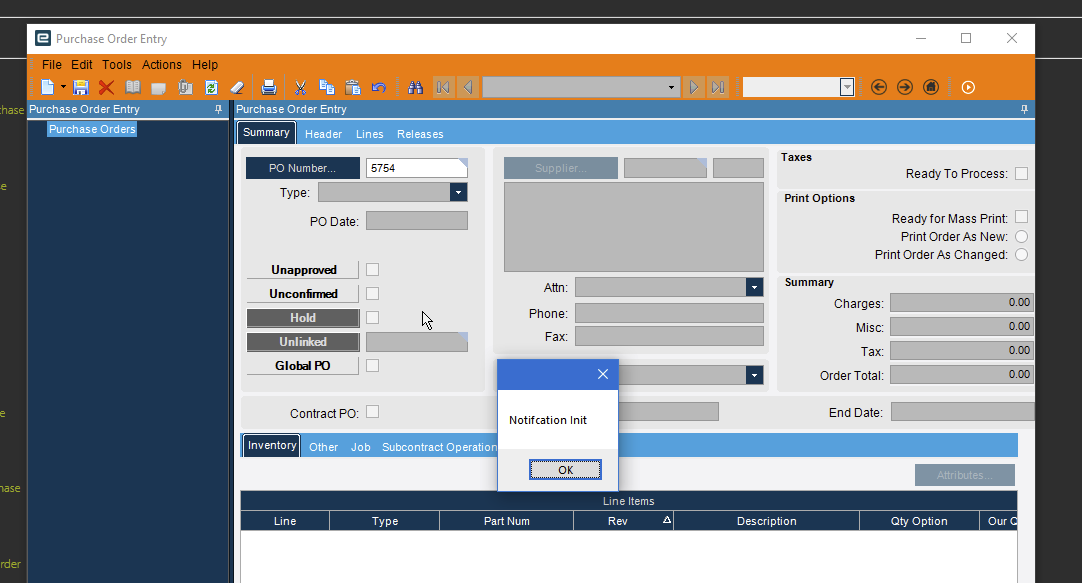Switch to the Other line tab
Screen dimensions: 1082x583
[x=324, y=447]
